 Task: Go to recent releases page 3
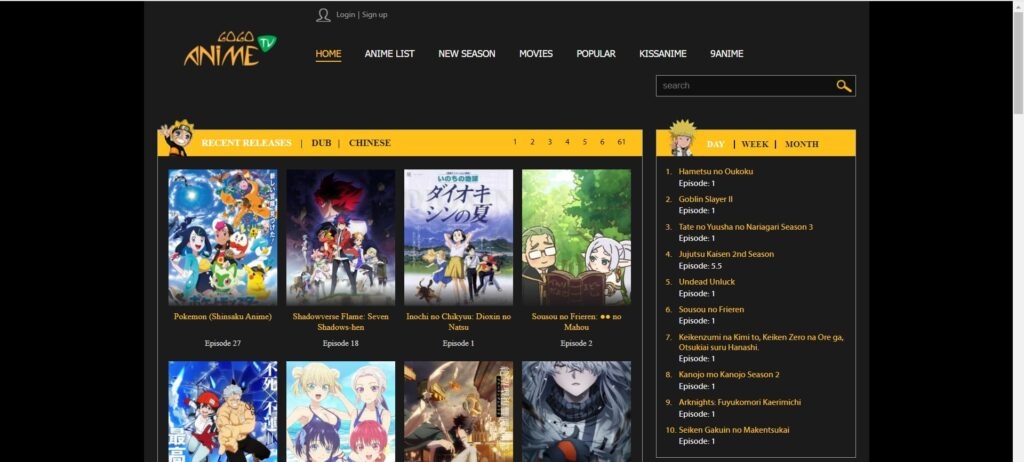[x=550, y=142]
